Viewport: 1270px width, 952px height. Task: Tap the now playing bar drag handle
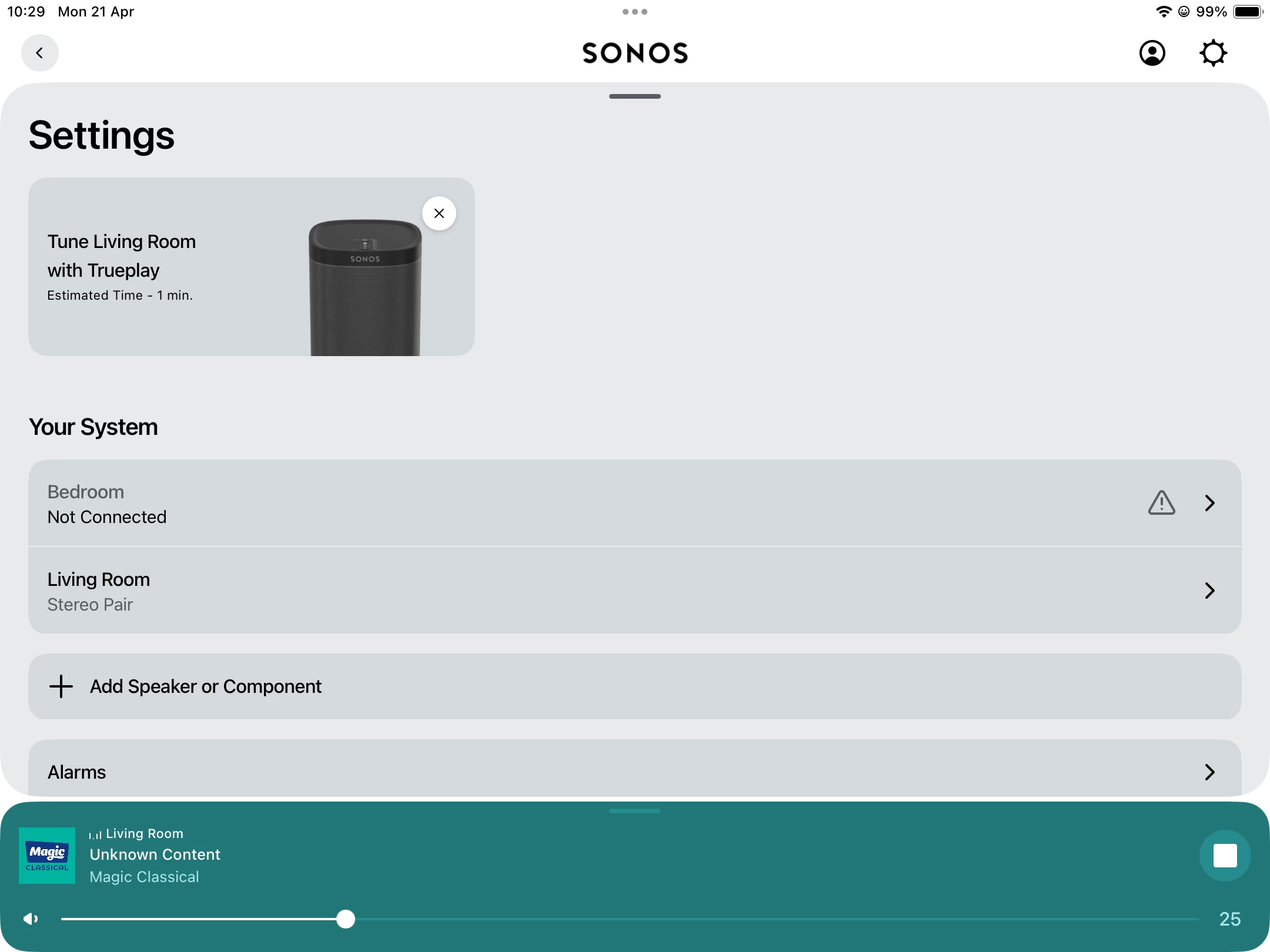635,811
